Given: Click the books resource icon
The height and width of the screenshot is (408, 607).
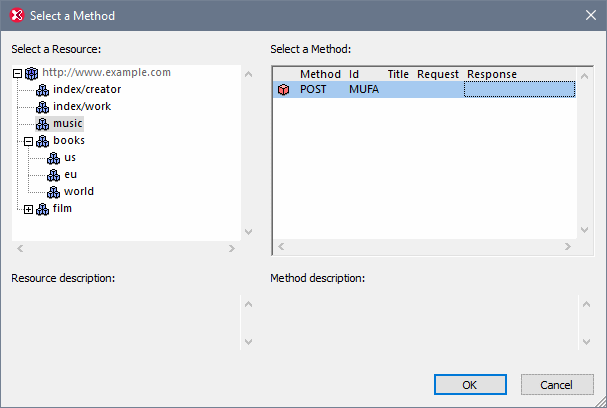Looking at the screenshot, I should pyautogui.click(x=42, y=141).
